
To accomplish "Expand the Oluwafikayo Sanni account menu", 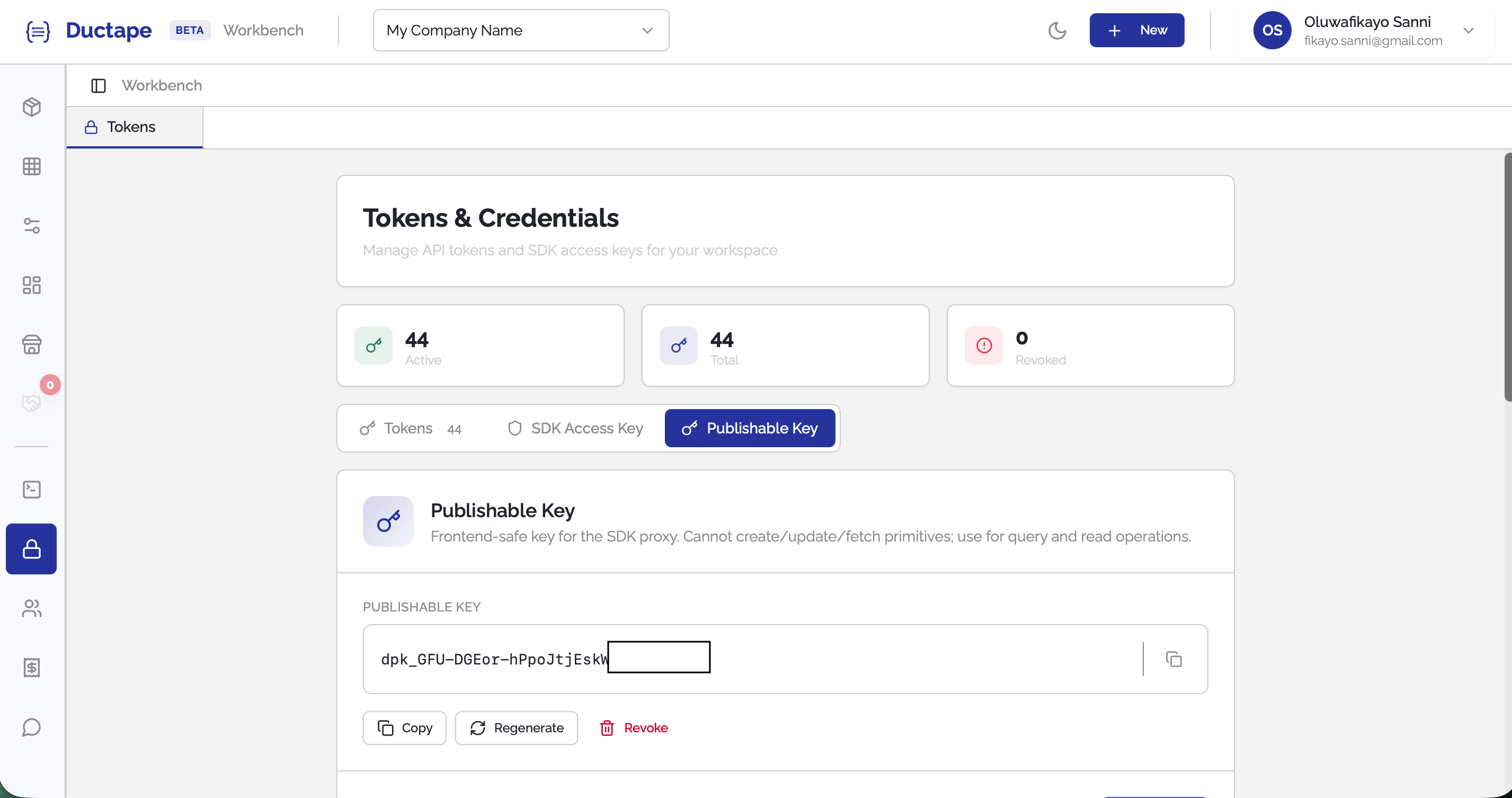I will click(1469, 31).
